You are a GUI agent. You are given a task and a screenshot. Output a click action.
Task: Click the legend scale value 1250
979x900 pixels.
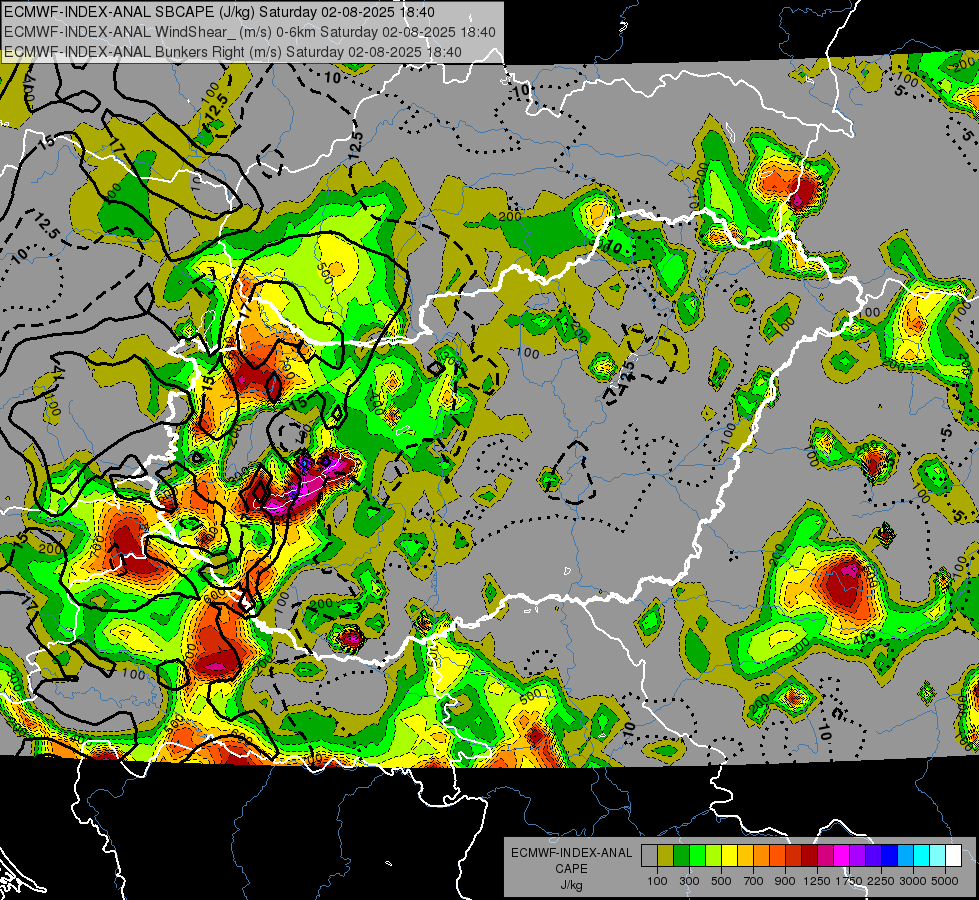pos(817,881)
